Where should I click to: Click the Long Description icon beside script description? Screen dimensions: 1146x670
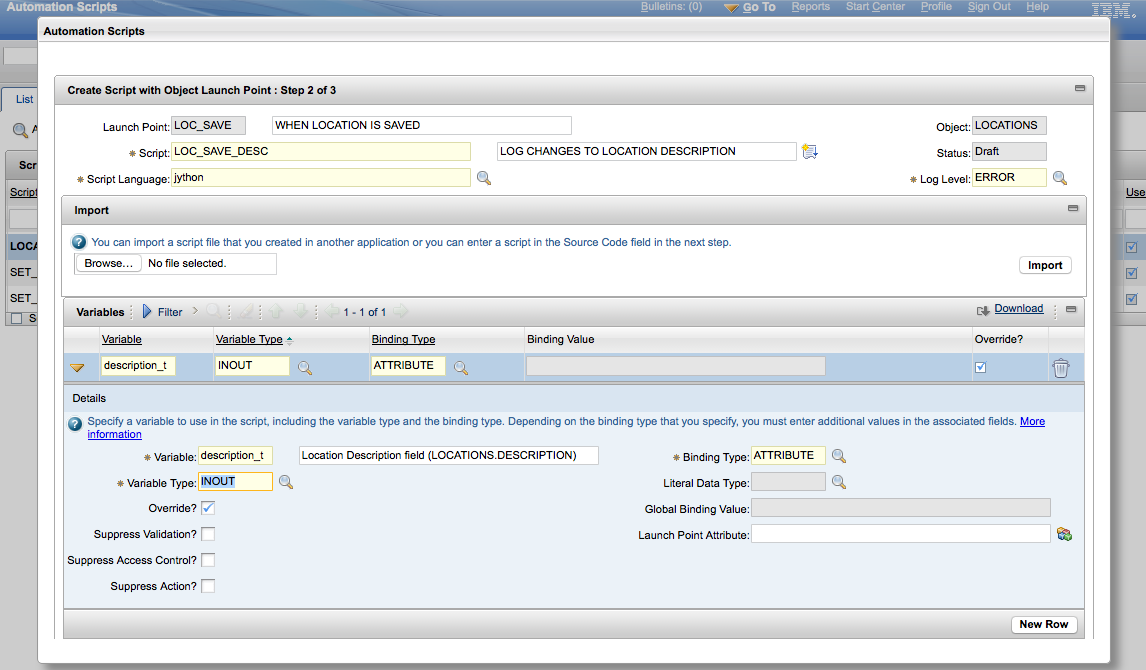tap(810, 150)
